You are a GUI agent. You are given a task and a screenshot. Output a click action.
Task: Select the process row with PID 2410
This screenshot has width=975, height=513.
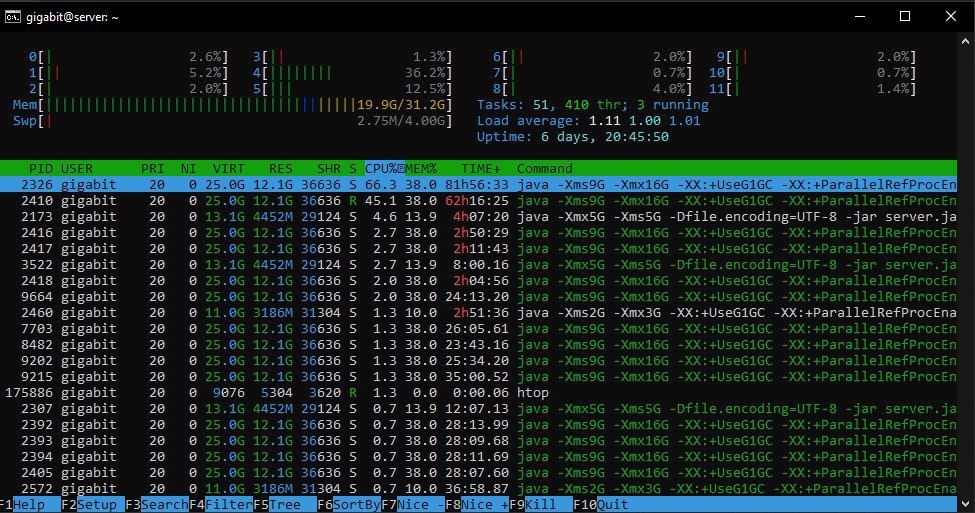click(478, 201)
